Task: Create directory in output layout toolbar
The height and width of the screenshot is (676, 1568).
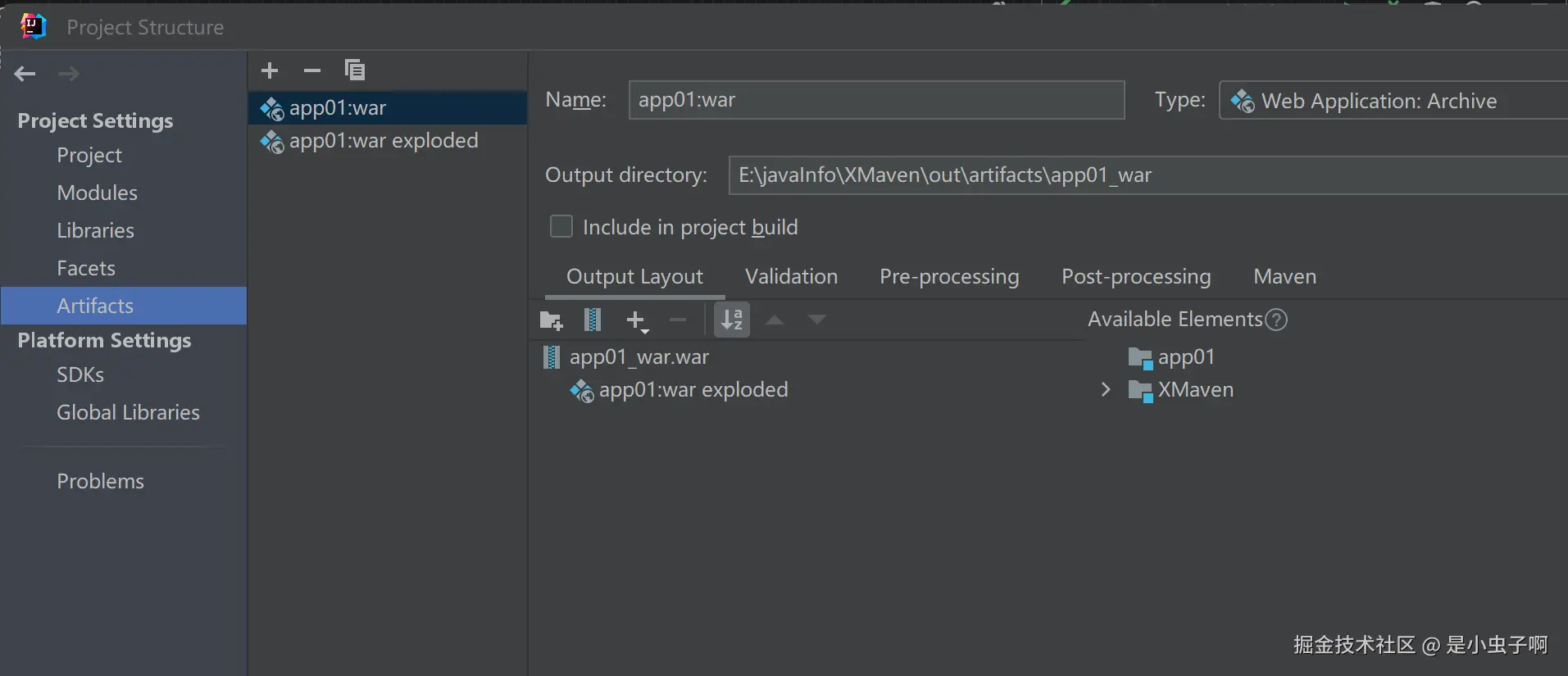Action: pos(551,320)
